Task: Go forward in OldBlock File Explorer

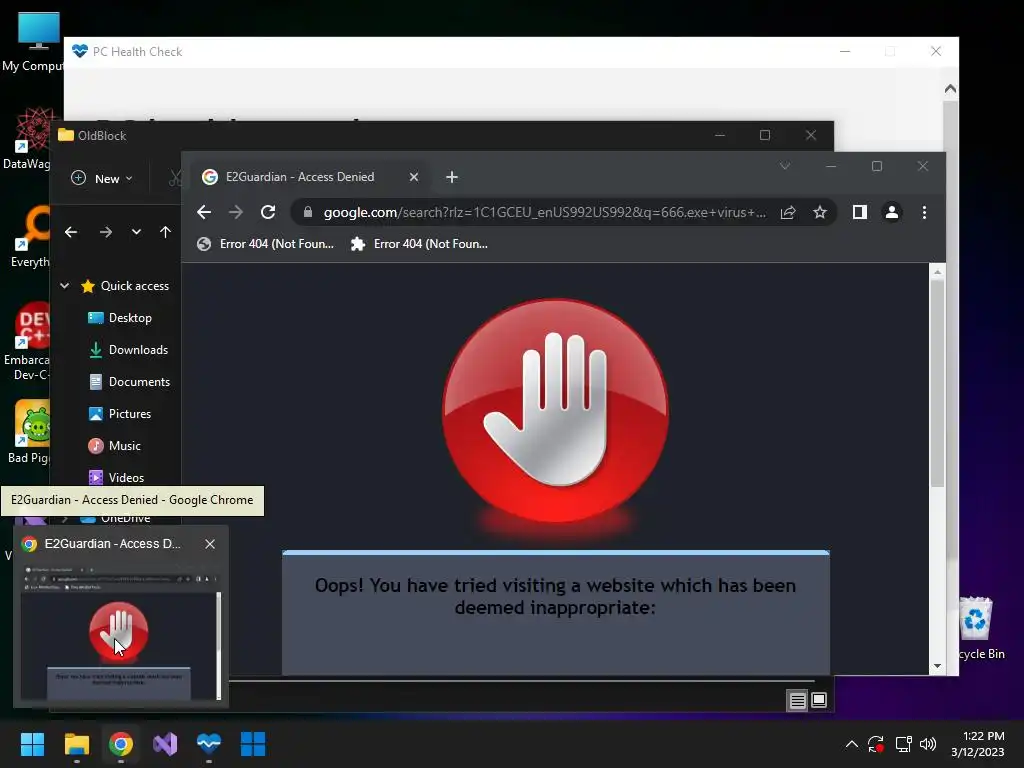Action: (105, 232)
